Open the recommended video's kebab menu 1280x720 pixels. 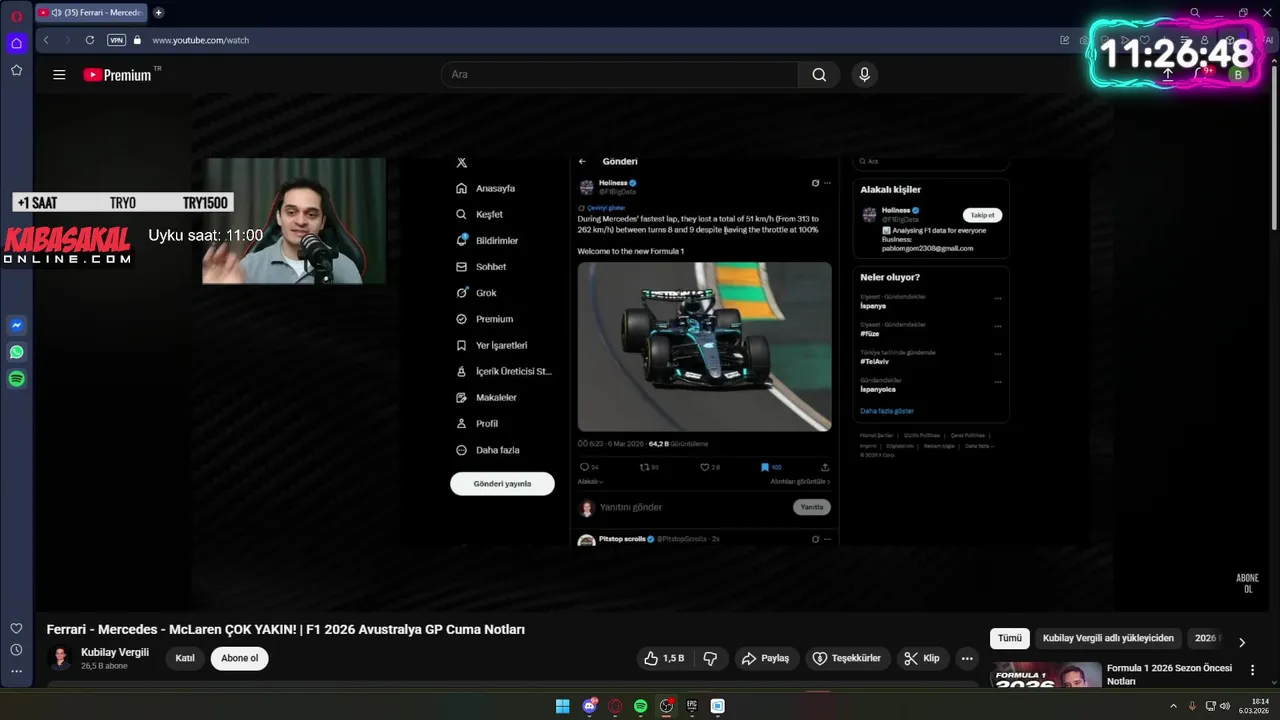pos(1252,670)
